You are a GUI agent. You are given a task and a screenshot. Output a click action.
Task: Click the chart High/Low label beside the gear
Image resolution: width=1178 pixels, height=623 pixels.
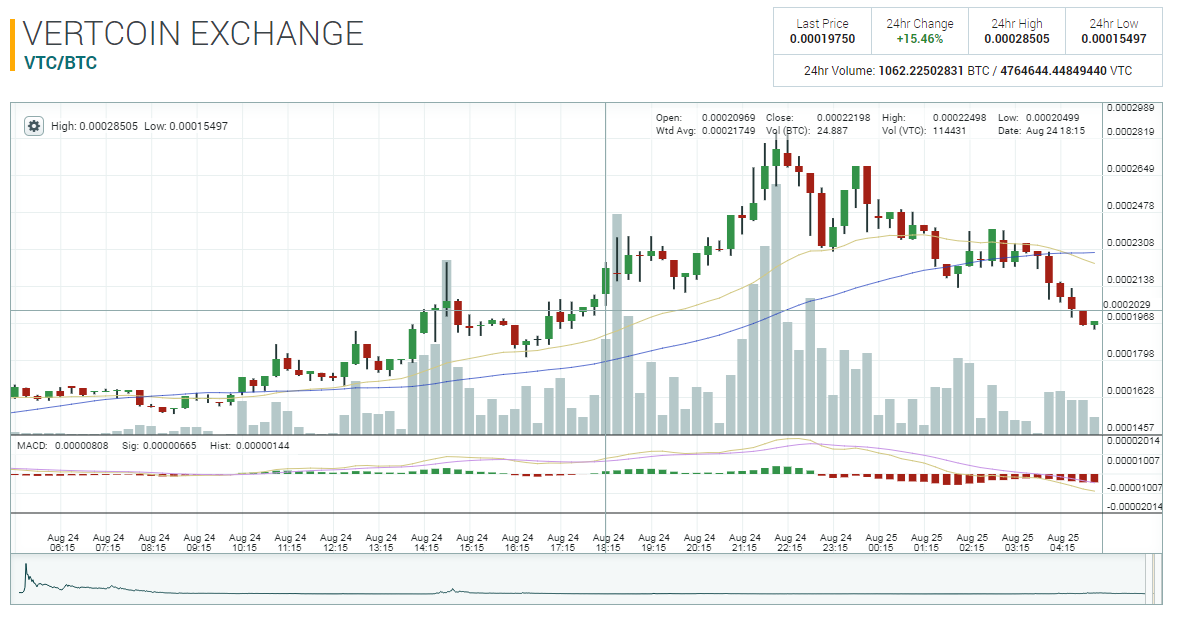(139, 126)
